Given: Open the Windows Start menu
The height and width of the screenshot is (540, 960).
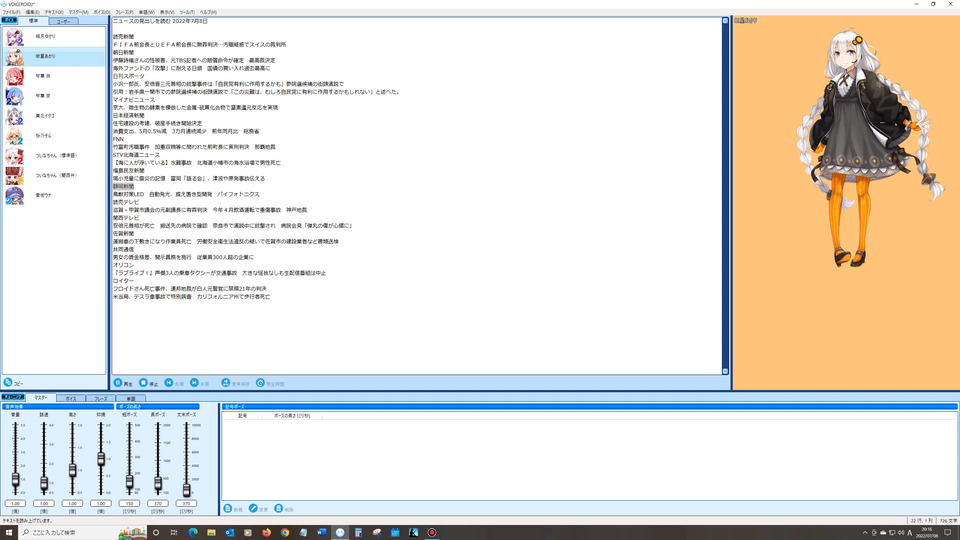Looking at the screenshot, I should [9, 533].
